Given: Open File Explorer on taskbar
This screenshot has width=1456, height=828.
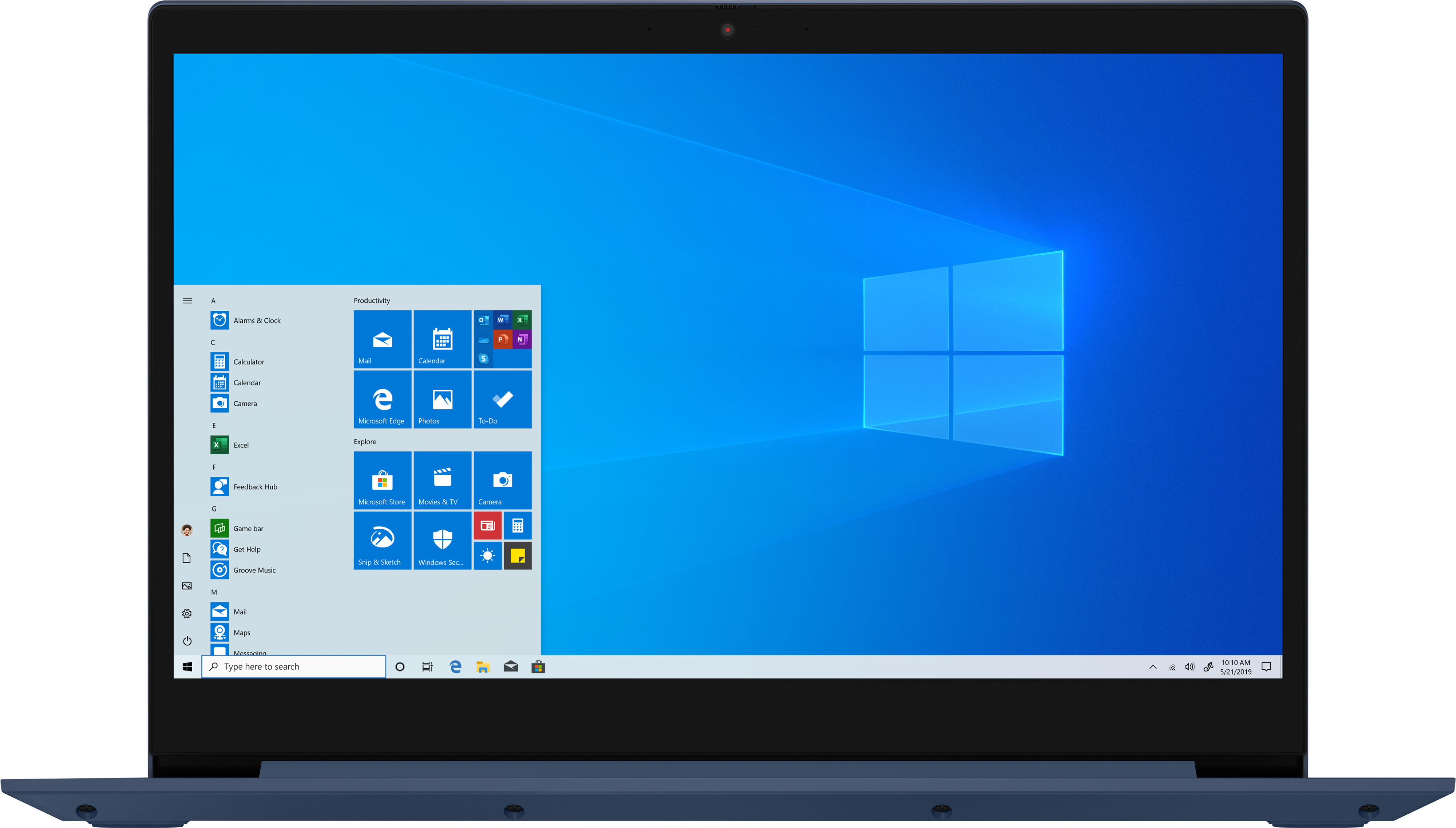Looking at the screenshot, I should pos(483,666).
